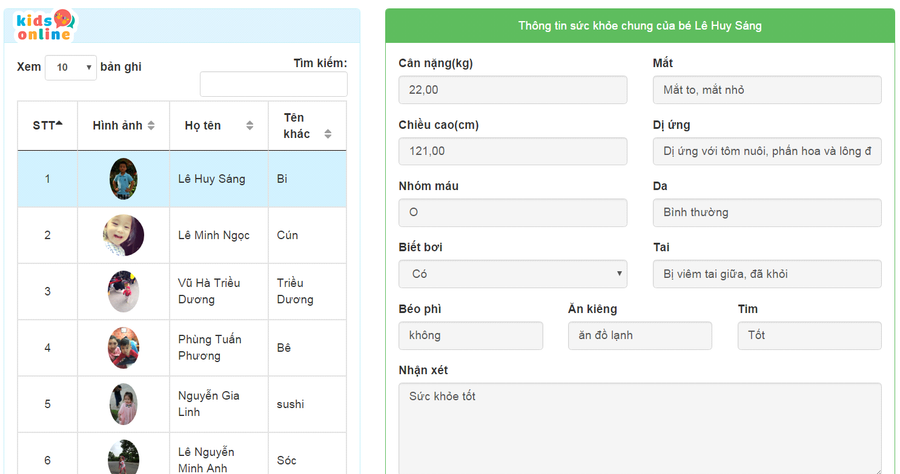Click the Dị ứng text field

766,151
